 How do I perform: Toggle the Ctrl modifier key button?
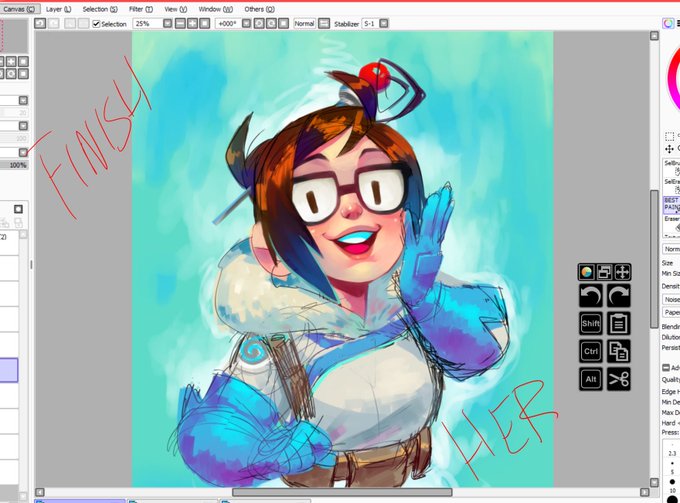591,351
